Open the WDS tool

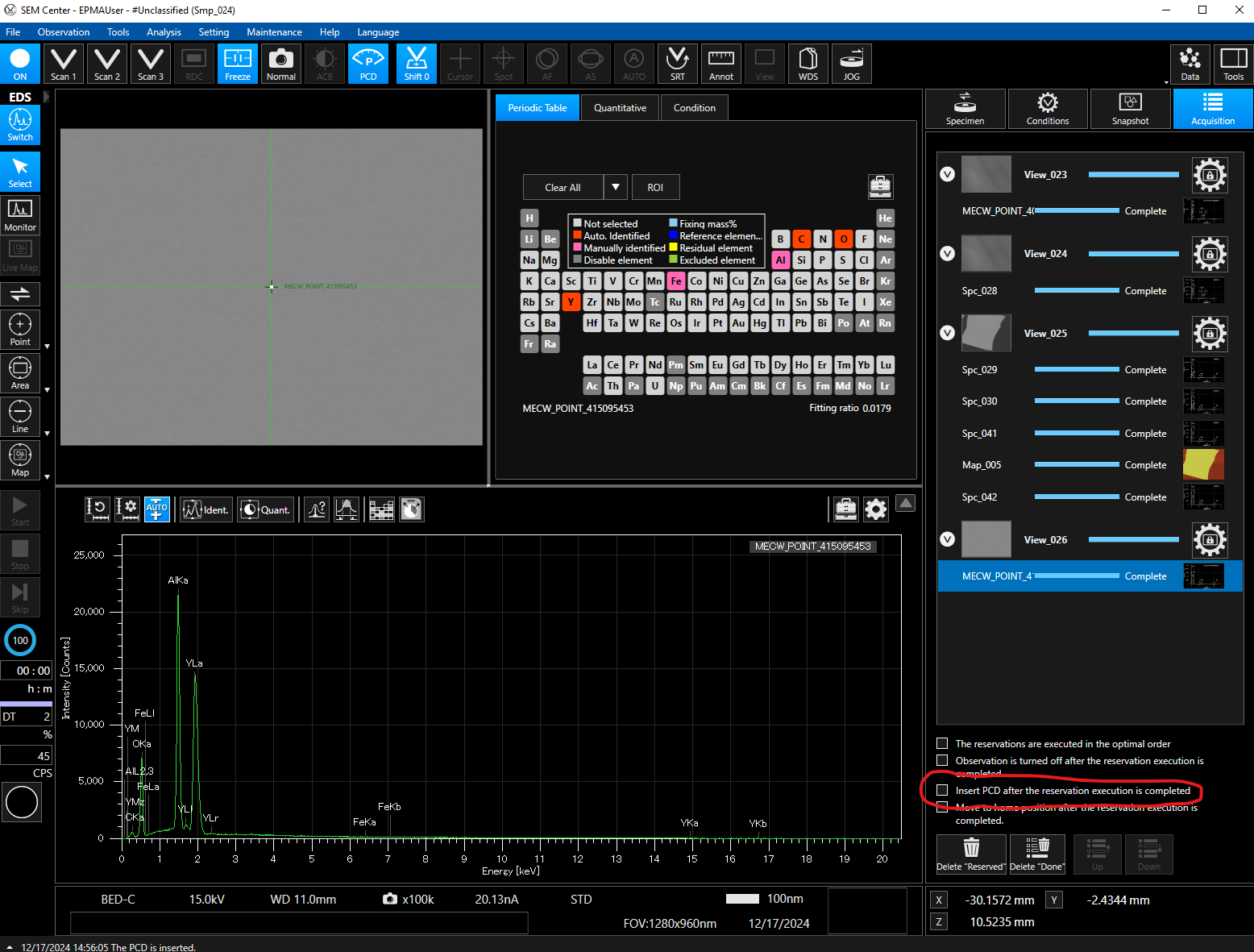pos(808,64)
